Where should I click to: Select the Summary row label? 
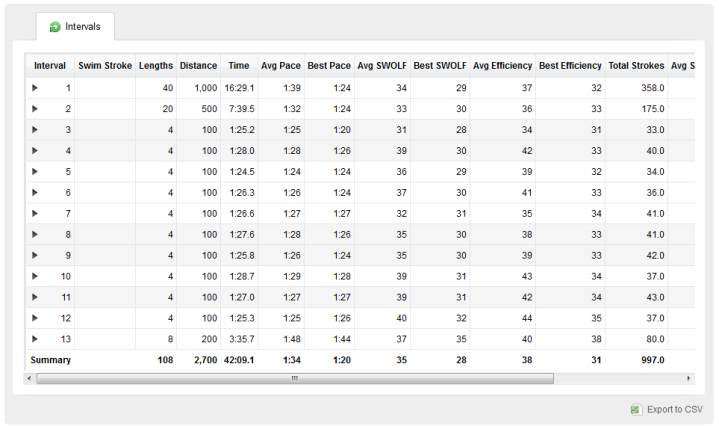[x=50, y=360]
